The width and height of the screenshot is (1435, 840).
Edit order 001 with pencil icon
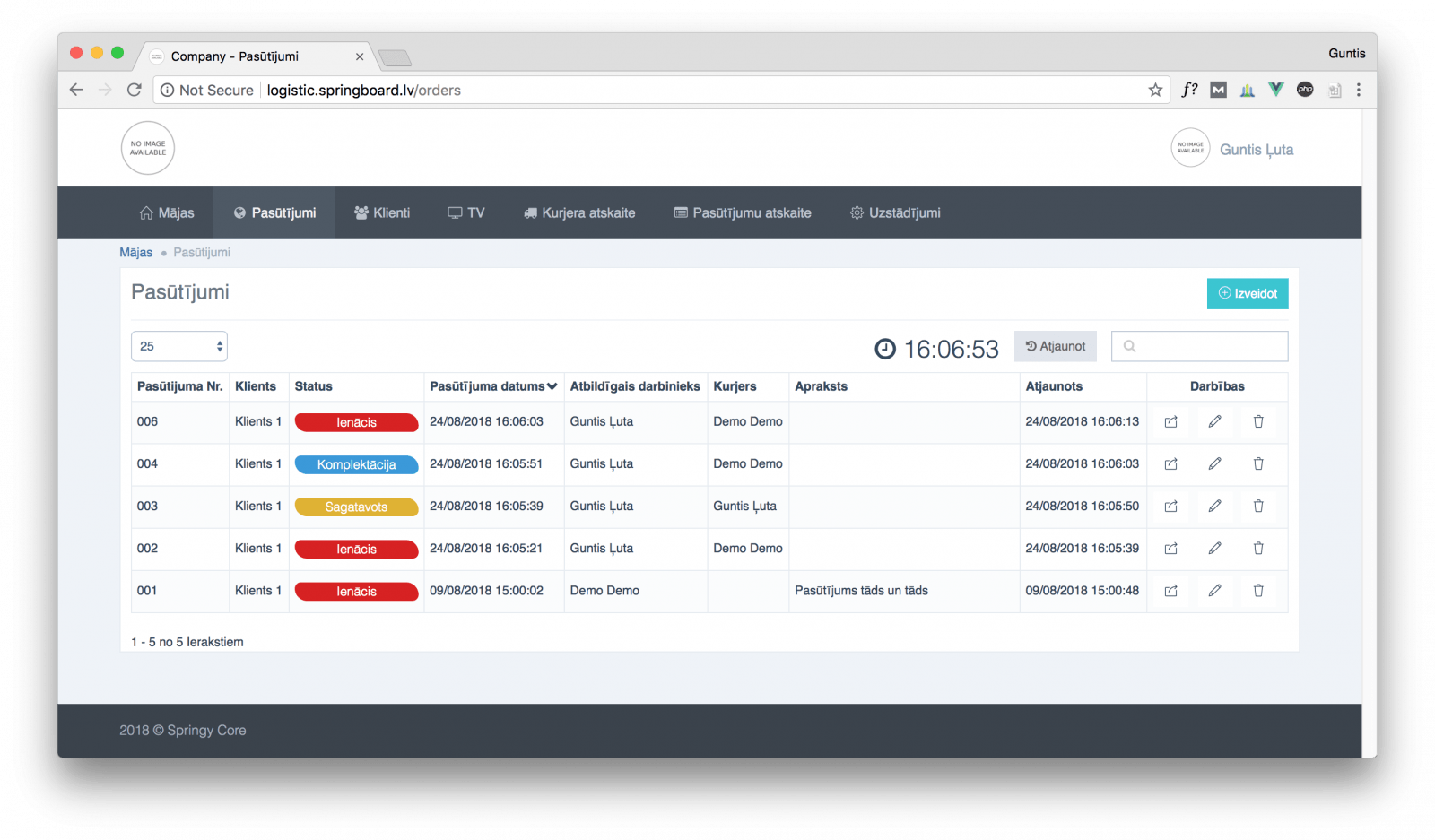point(1214,590)
